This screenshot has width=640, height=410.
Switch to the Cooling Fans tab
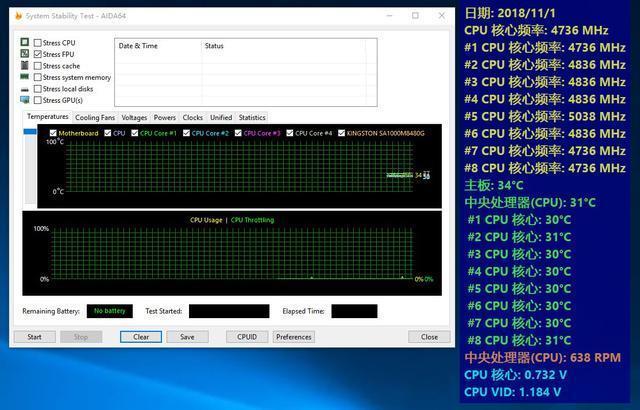point(95,117)
